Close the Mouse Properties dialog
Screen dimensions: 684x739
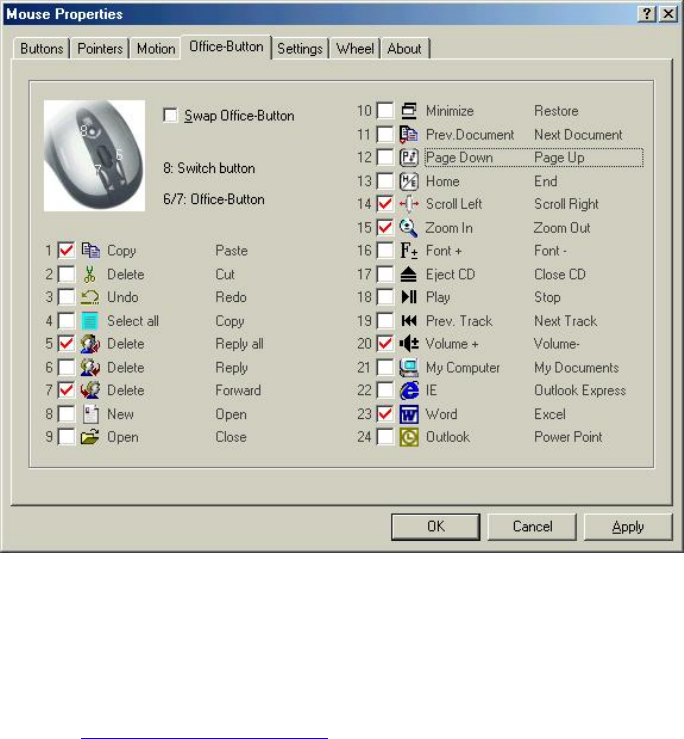click(x=668, y=14)
